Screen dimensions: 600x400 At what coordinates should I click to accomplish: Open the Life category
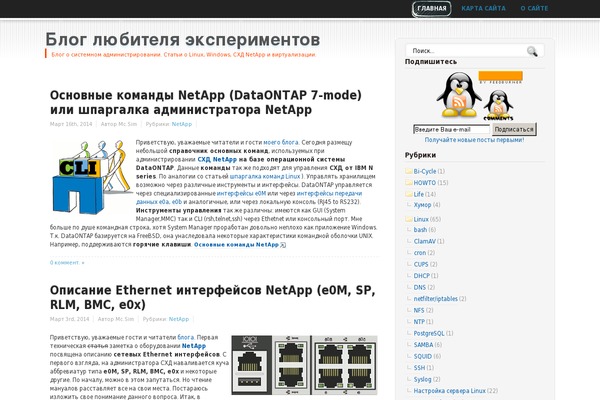coord(419,194)
